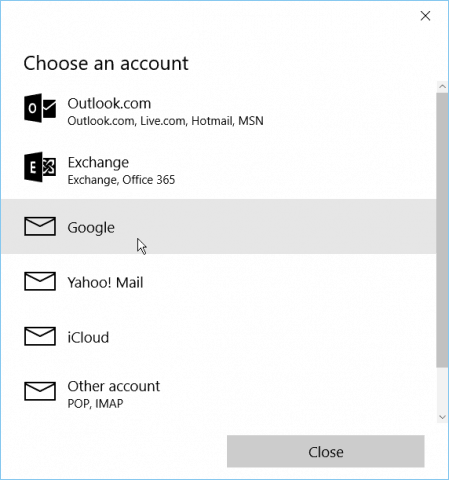Click the Close button at the bottom

coord(326,451)
